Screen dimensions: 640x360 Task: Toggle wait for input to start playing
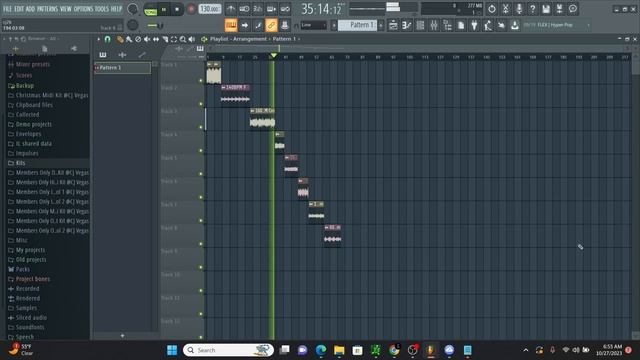(x=244, y=9)
